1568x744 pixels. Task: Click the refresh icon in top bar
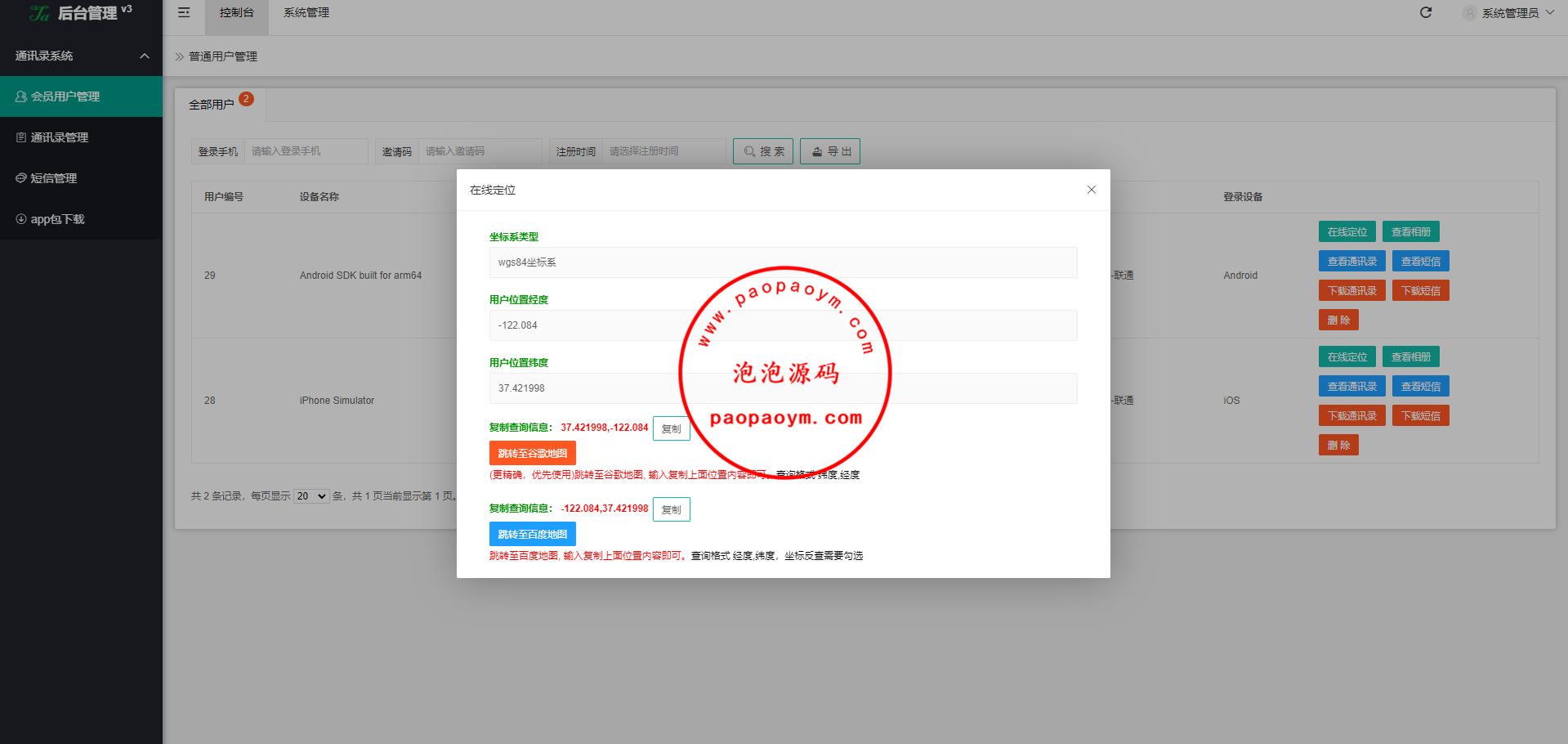(x=1426, y=12)
